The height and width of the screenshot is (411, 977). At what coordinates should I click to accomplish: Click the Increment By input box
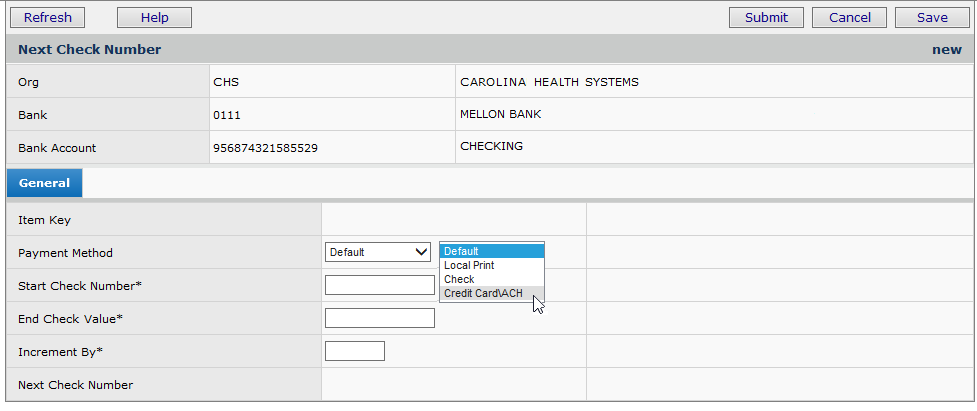(x=355, y=351)
